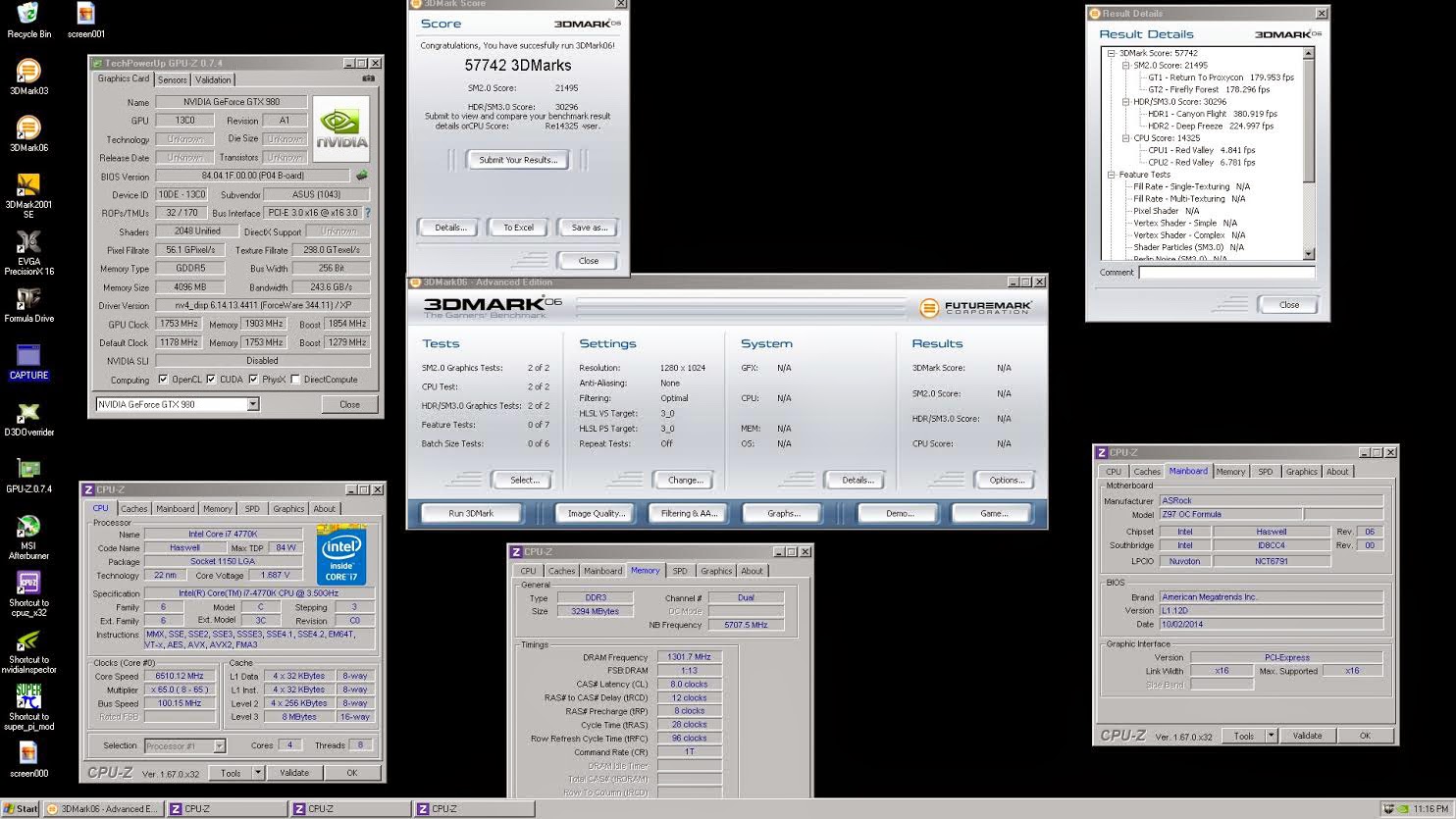Click the Graphs button in 3DMark06
The height and width of the screenshot is (819, 1456).
pos(783,513)
